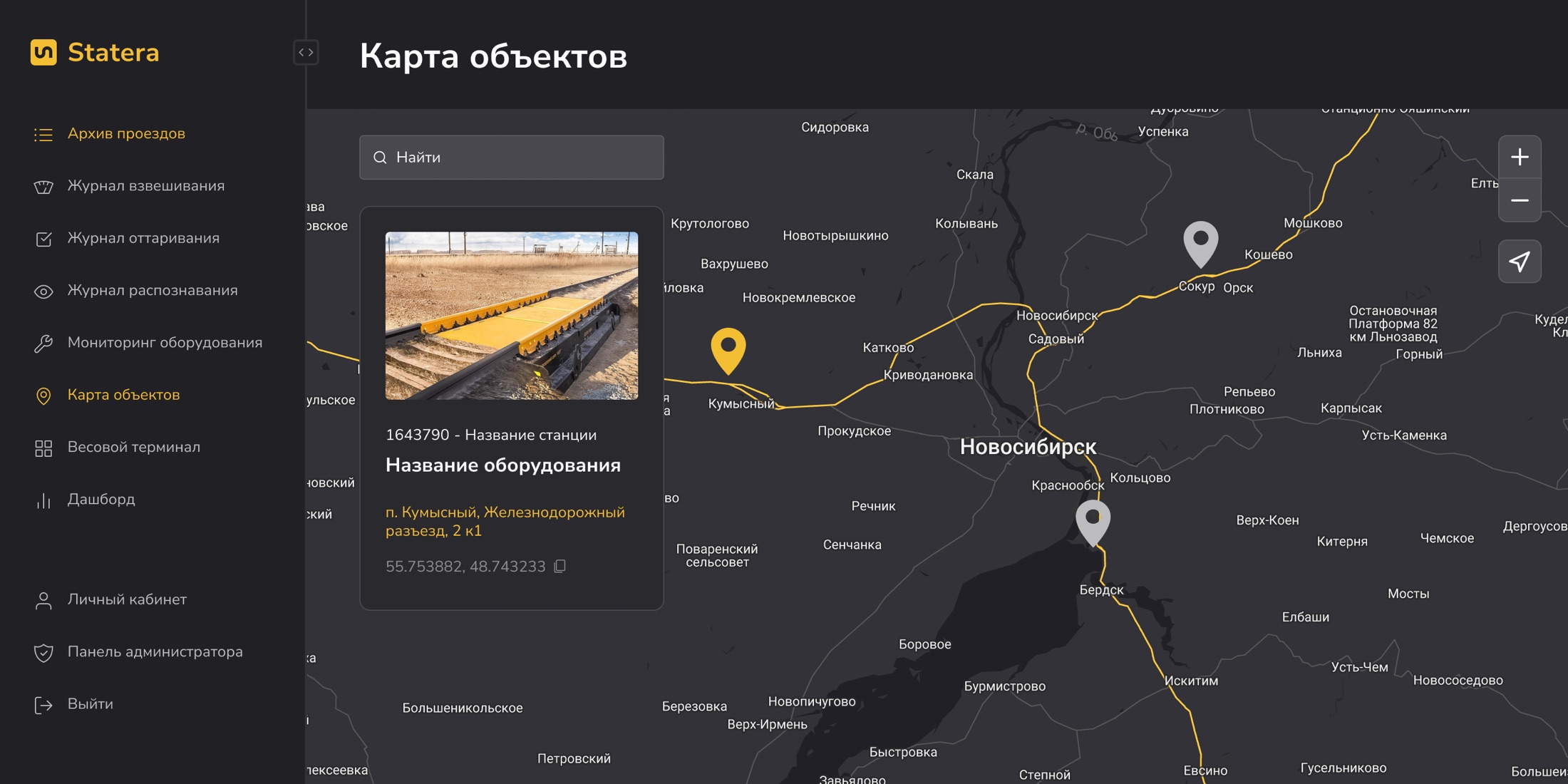Click the Колывань label on the map
This screenshot has height=784, width=1568.
[x=966, y=223]
